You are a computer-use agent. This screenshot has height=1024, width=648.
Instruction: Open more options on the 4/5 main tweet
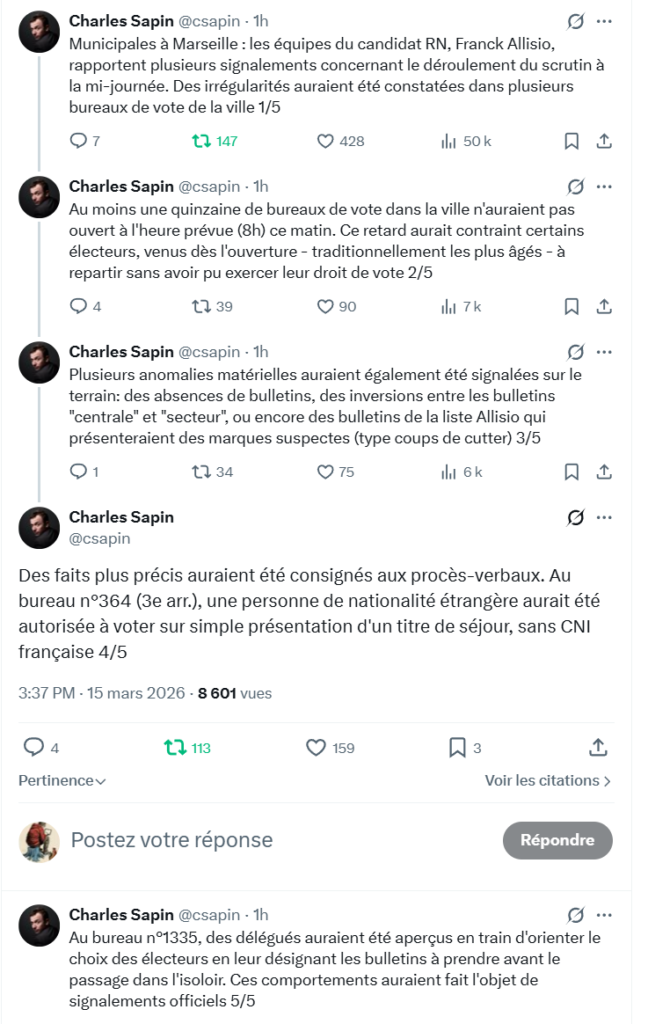click(x=604, y=517)
